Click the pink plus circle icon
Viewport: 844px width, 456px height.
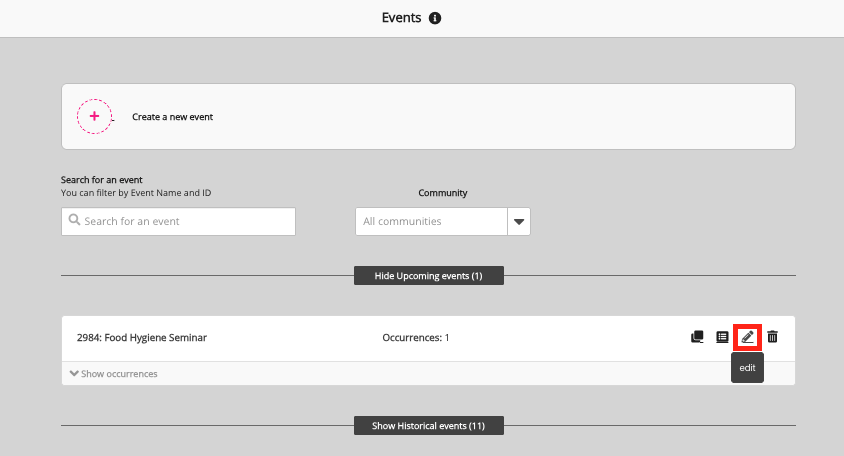(x=94, y=116)
